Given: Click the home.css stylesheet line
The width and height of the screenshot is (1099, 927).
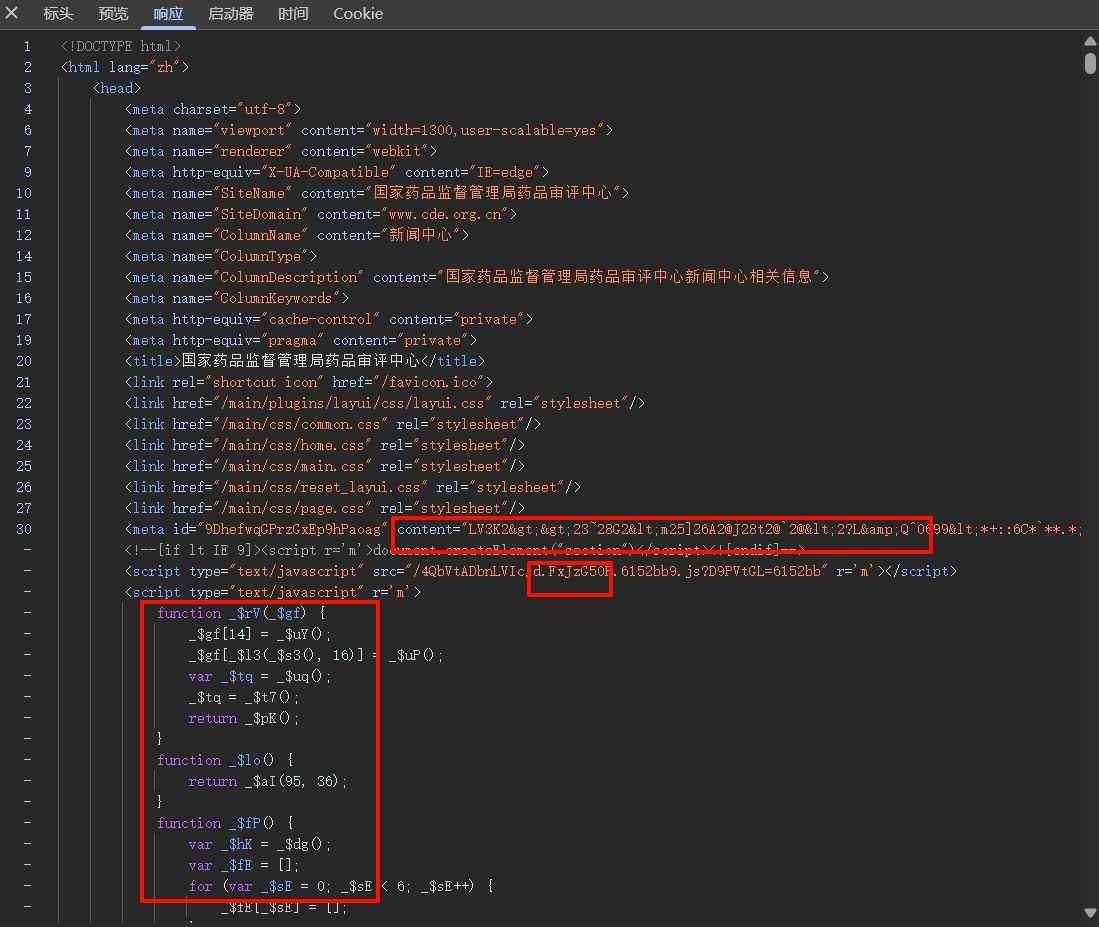Looking at the screenshot, I should 325,446.
